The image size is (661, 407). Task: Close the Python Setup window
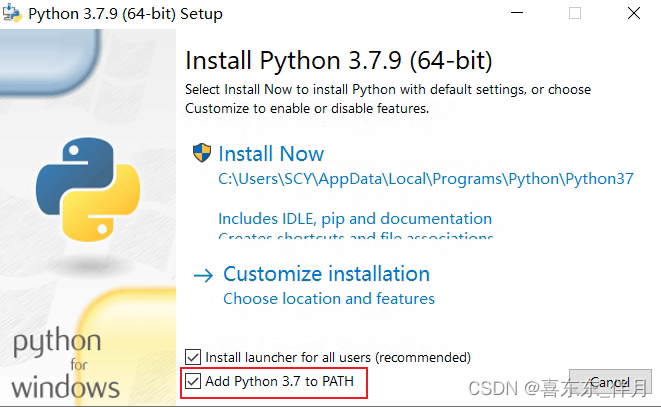click(634, 13)
